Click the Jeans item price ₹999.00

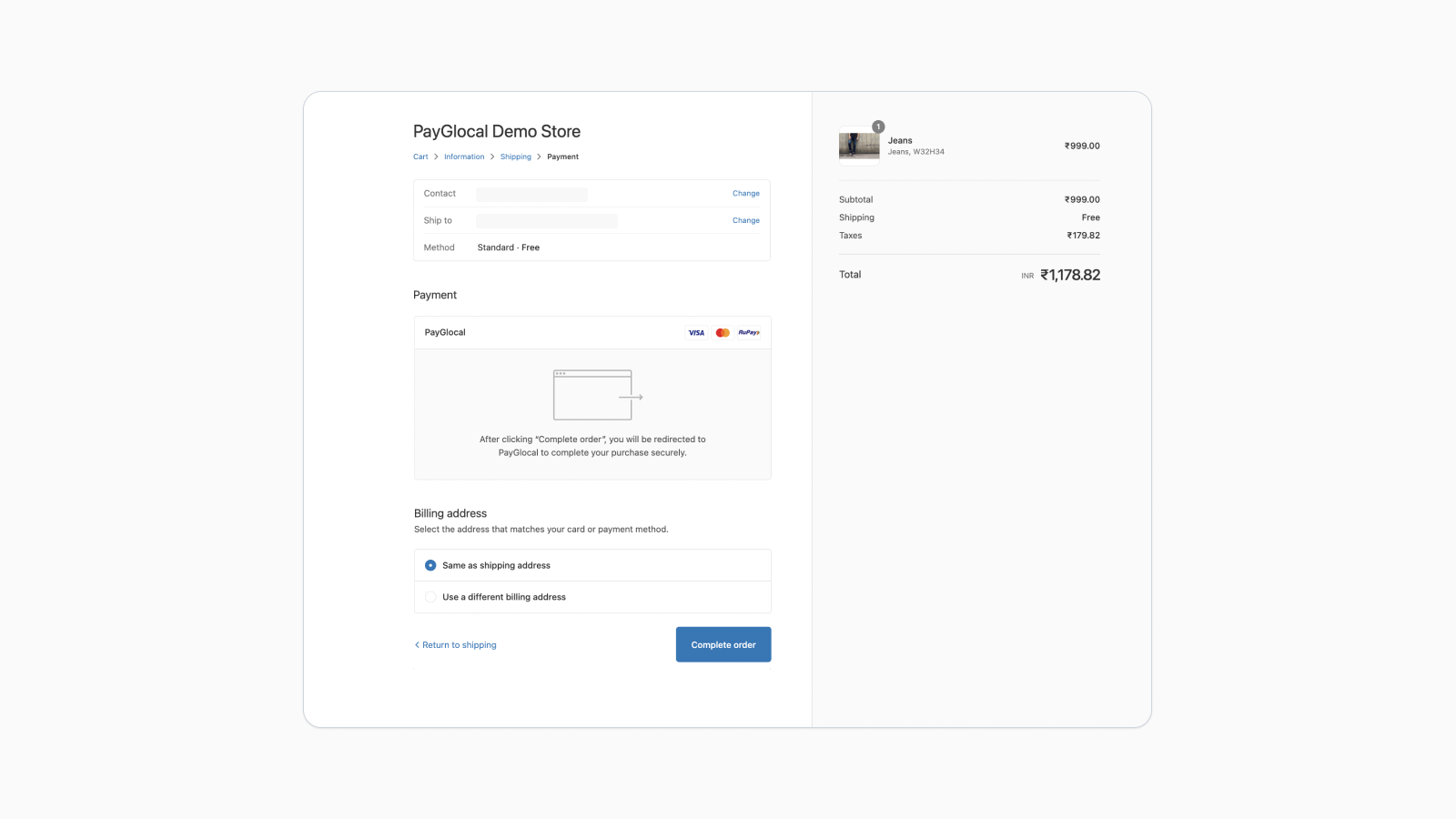coord(1082,146)
